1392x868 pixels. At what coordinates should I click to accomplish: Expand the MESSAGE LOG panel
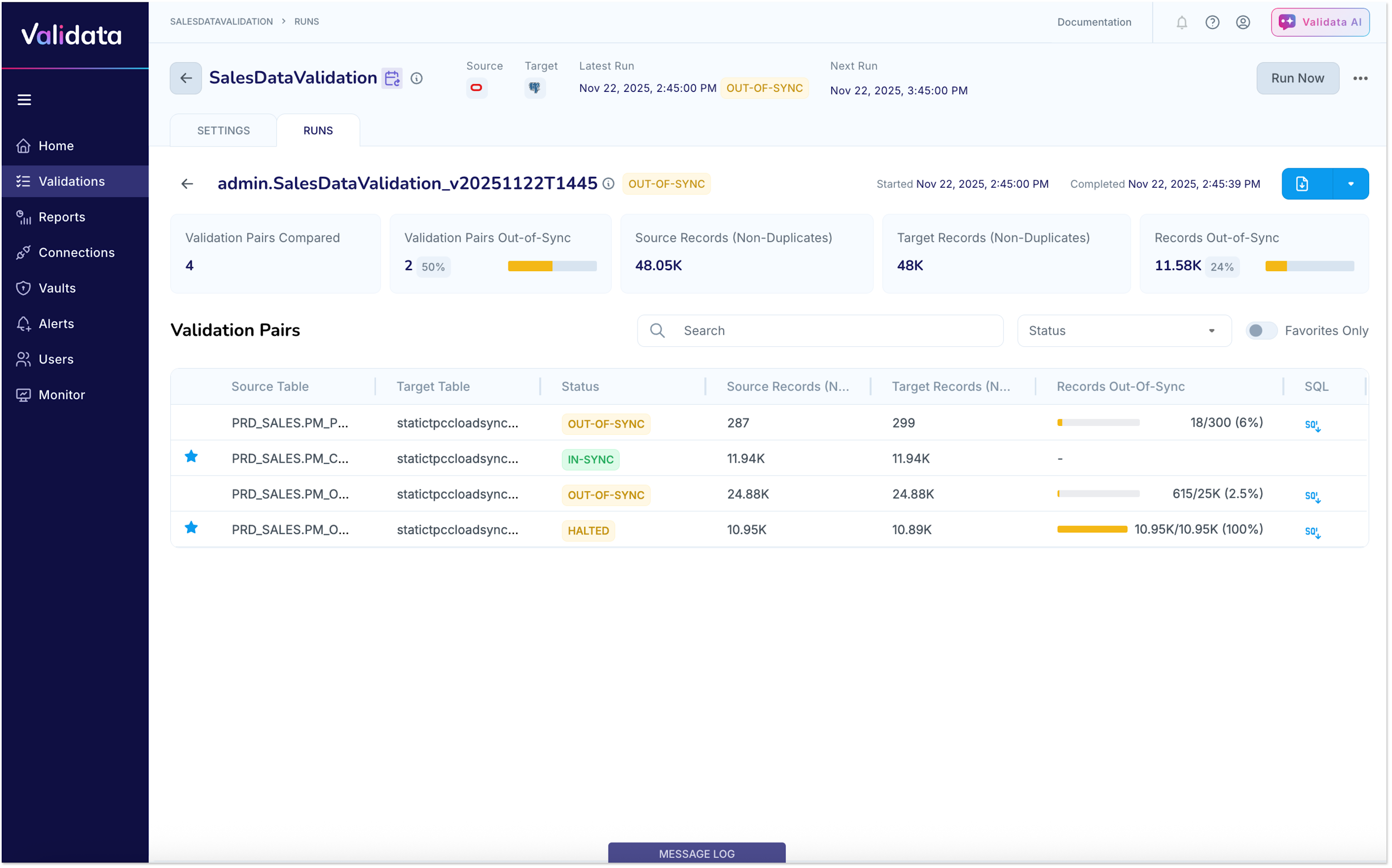pos(697,854)
